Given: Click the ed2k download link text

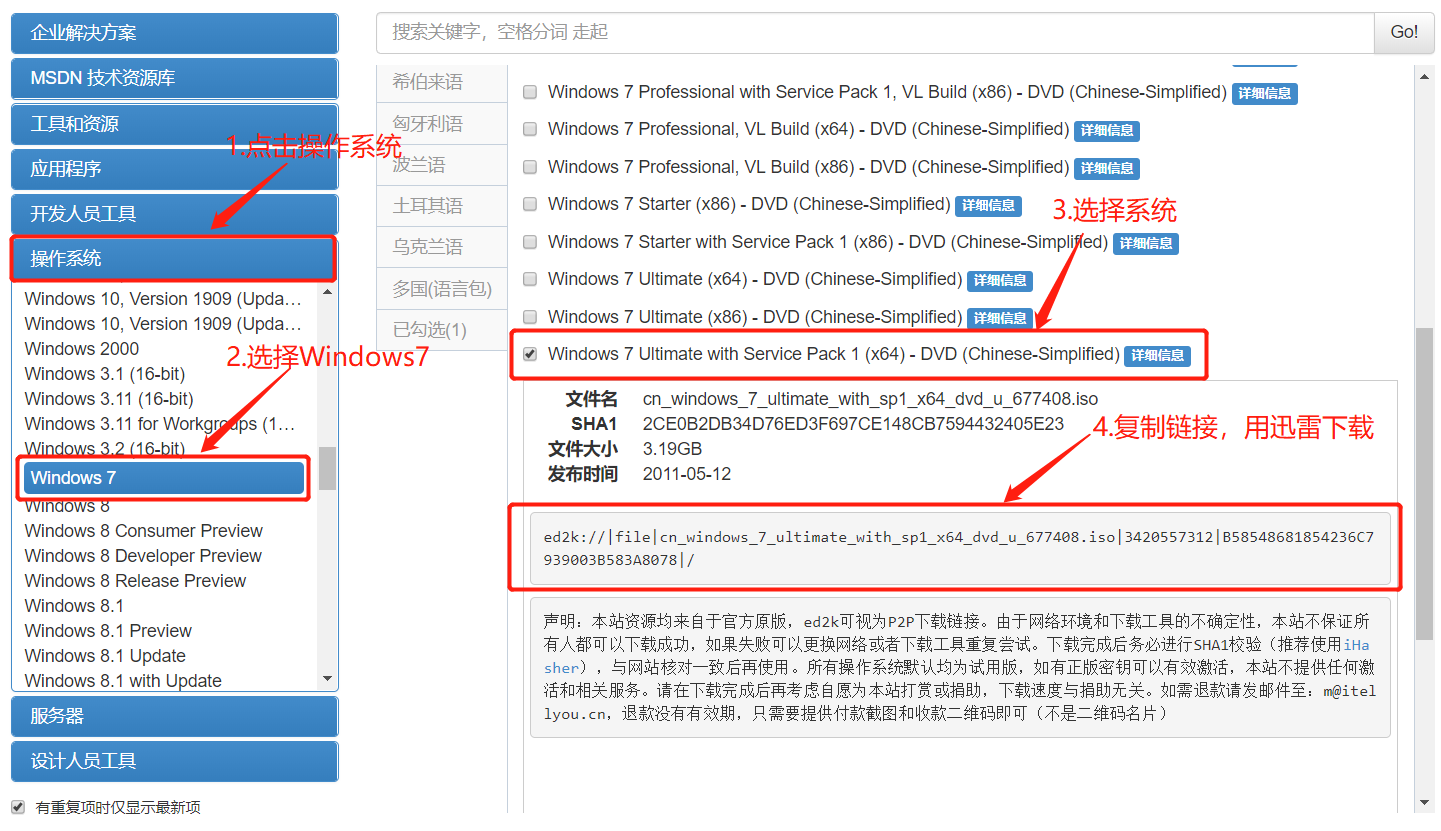Looking at the screenshot, I should (x=959, y=548).
